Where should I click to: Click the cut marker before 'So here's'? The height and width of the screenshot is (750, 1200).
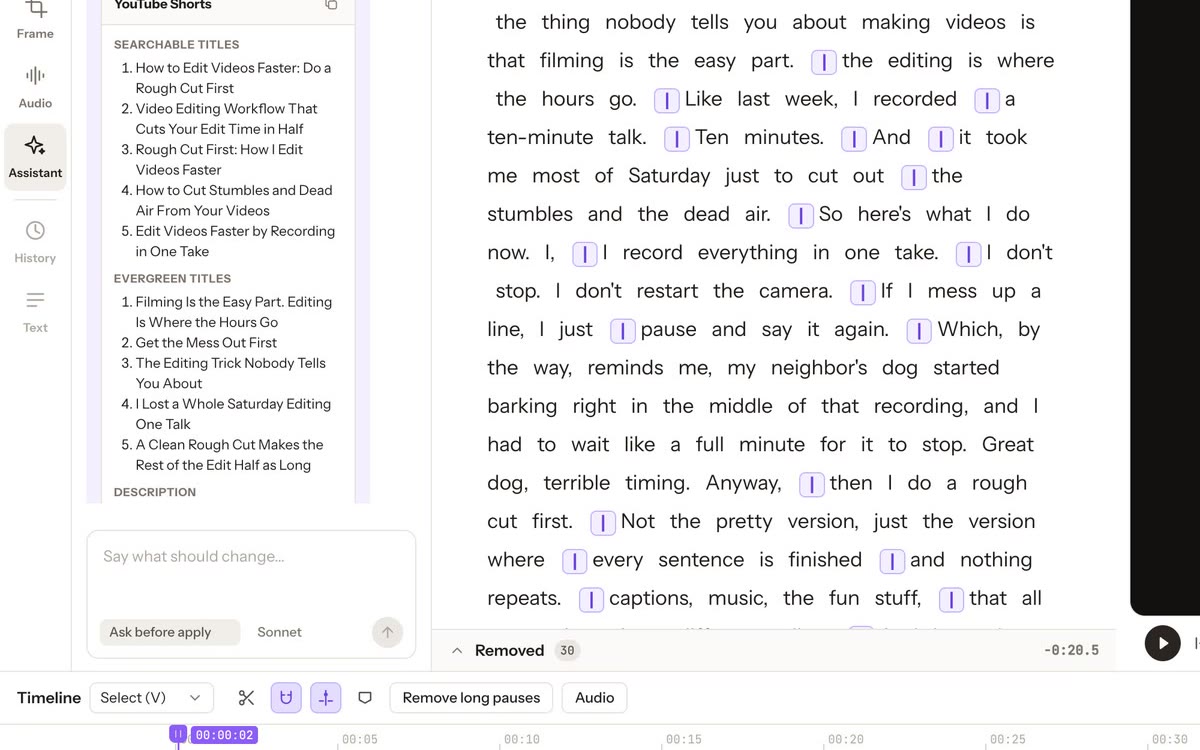point(801,216)
